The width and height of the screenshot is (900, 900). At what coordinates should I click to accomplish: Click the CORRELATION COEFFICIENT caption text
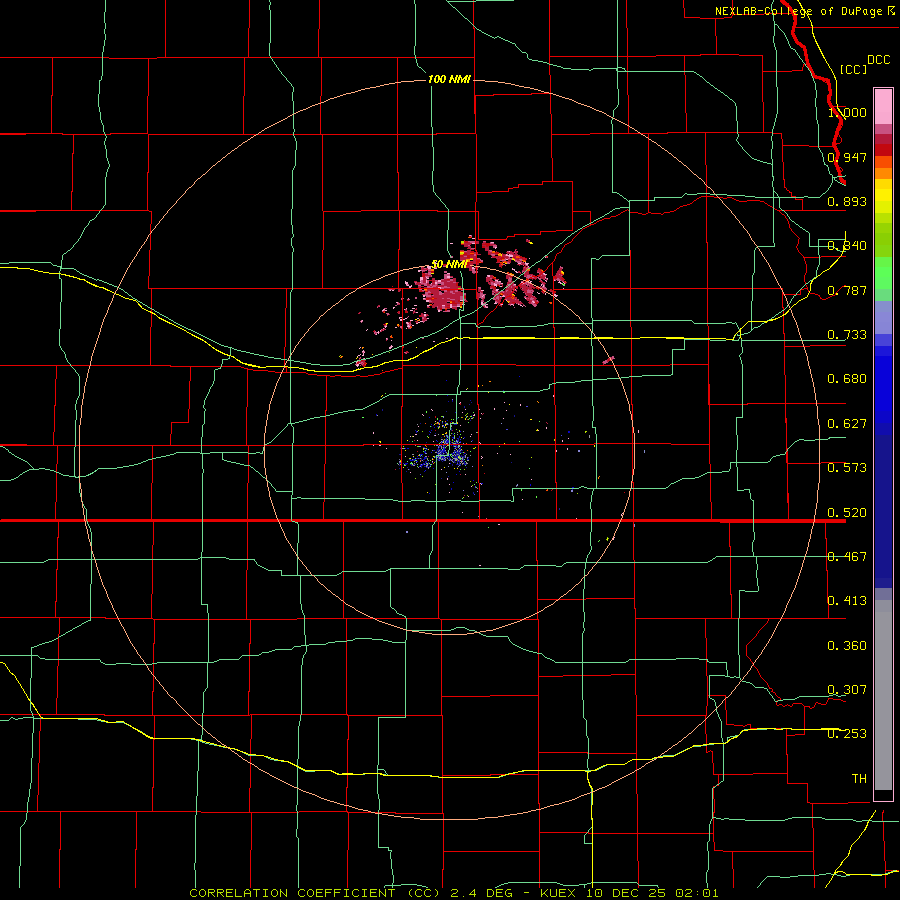[x=315, y=893]
